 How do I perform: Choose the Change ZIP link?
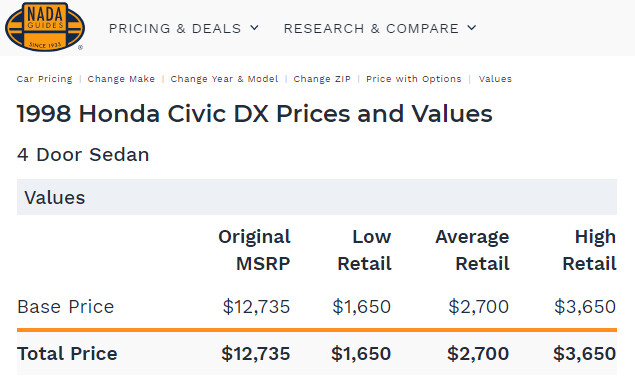pyautogui.click(x=322, y=79)
